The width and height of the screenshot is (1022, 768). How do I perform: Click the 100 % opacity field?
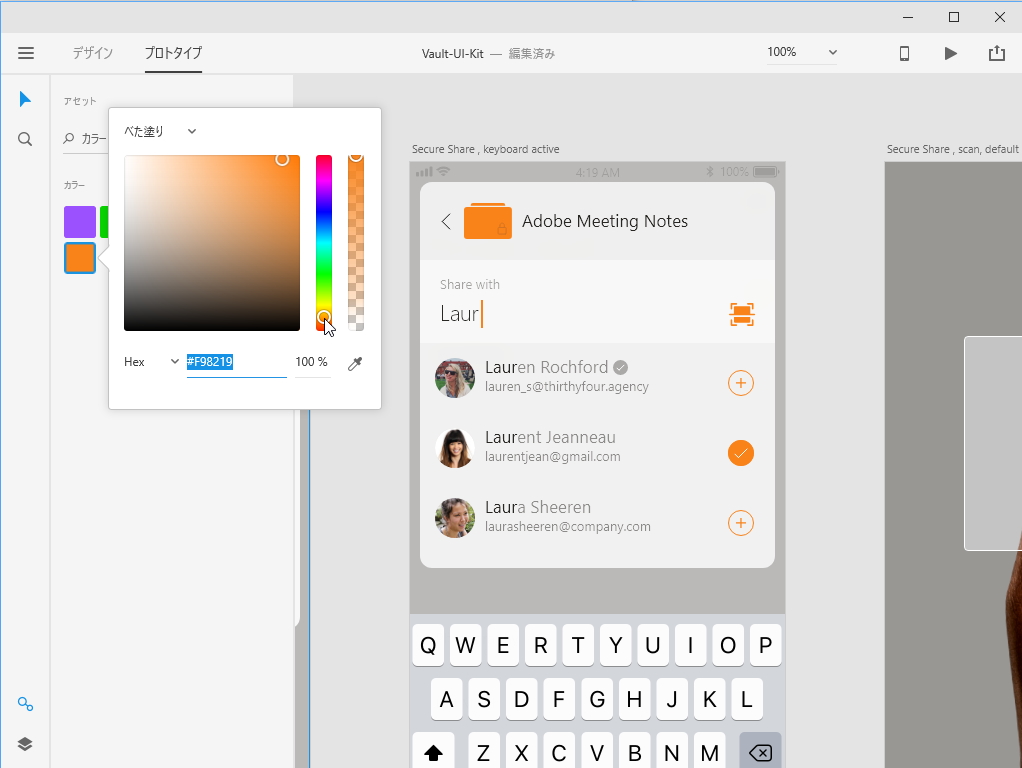(312, 362)
